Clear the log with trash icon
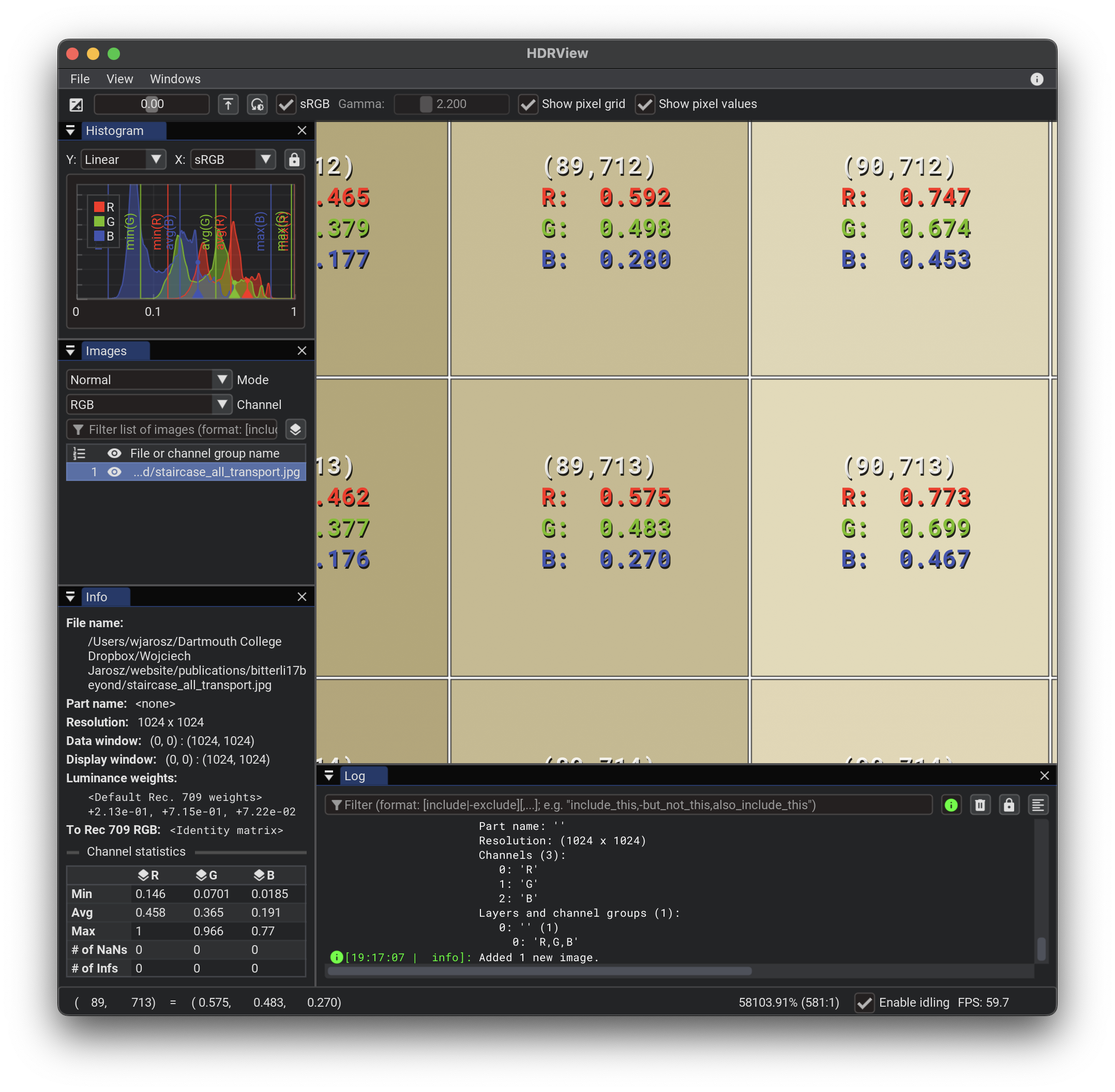Screen dimensions: 1115x1092 tap(980, 805)
